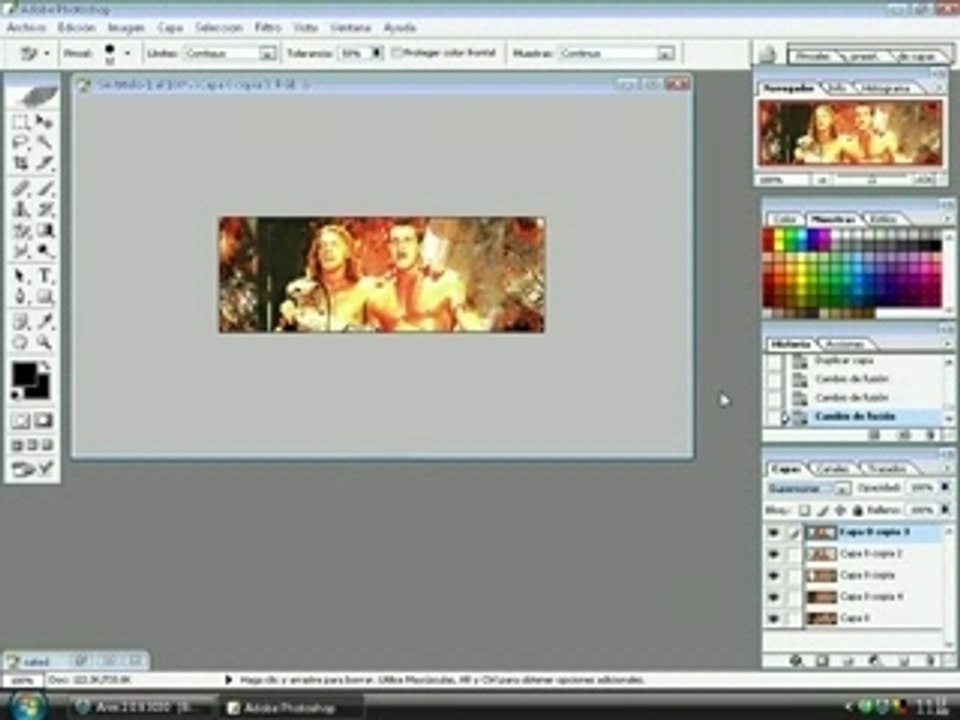This screenshot has width=960, height=720.
Task: Select the Clone Stamp tool
Action: pos(20,209)
